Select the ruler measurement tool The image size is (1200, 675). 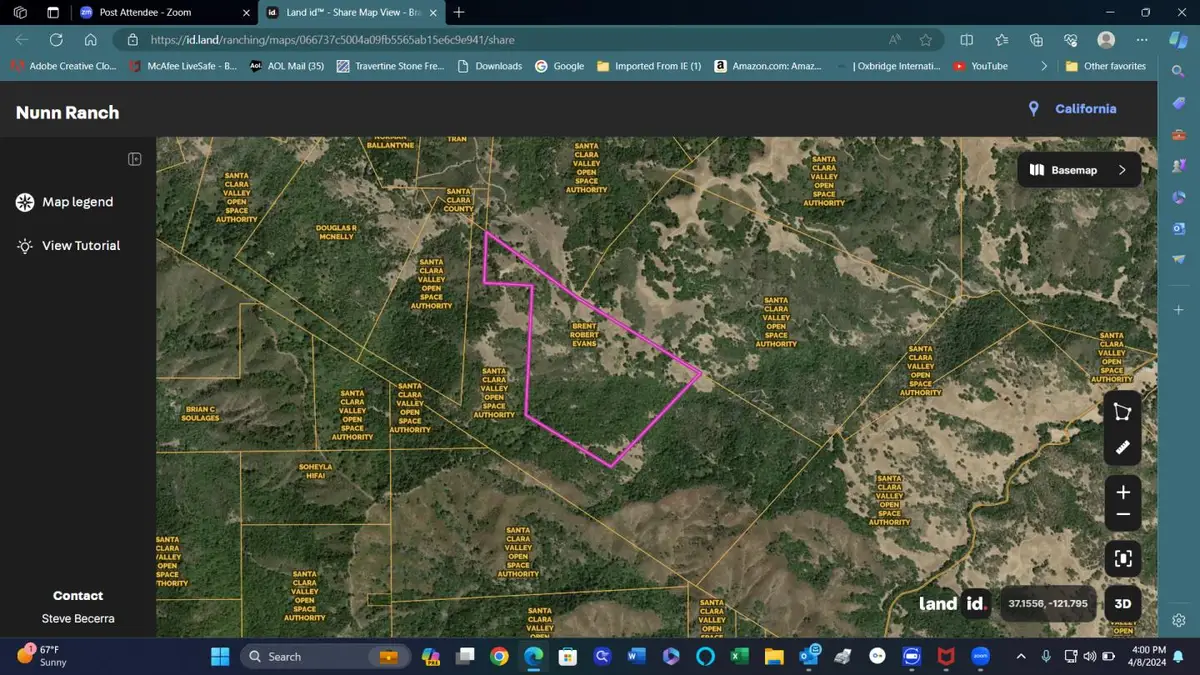coord(1122,447)
